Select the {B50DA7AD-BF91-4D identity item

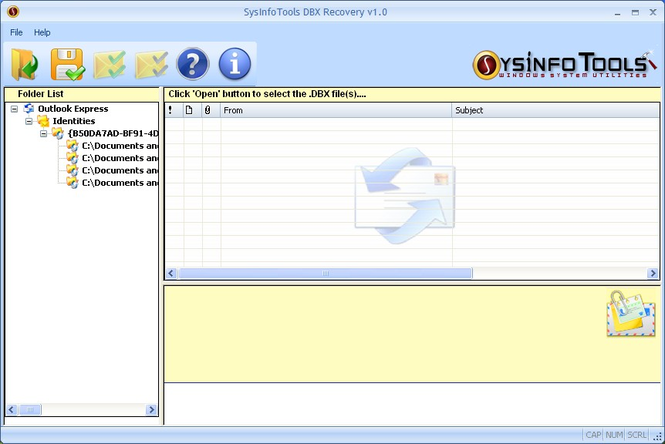(113, 133)
